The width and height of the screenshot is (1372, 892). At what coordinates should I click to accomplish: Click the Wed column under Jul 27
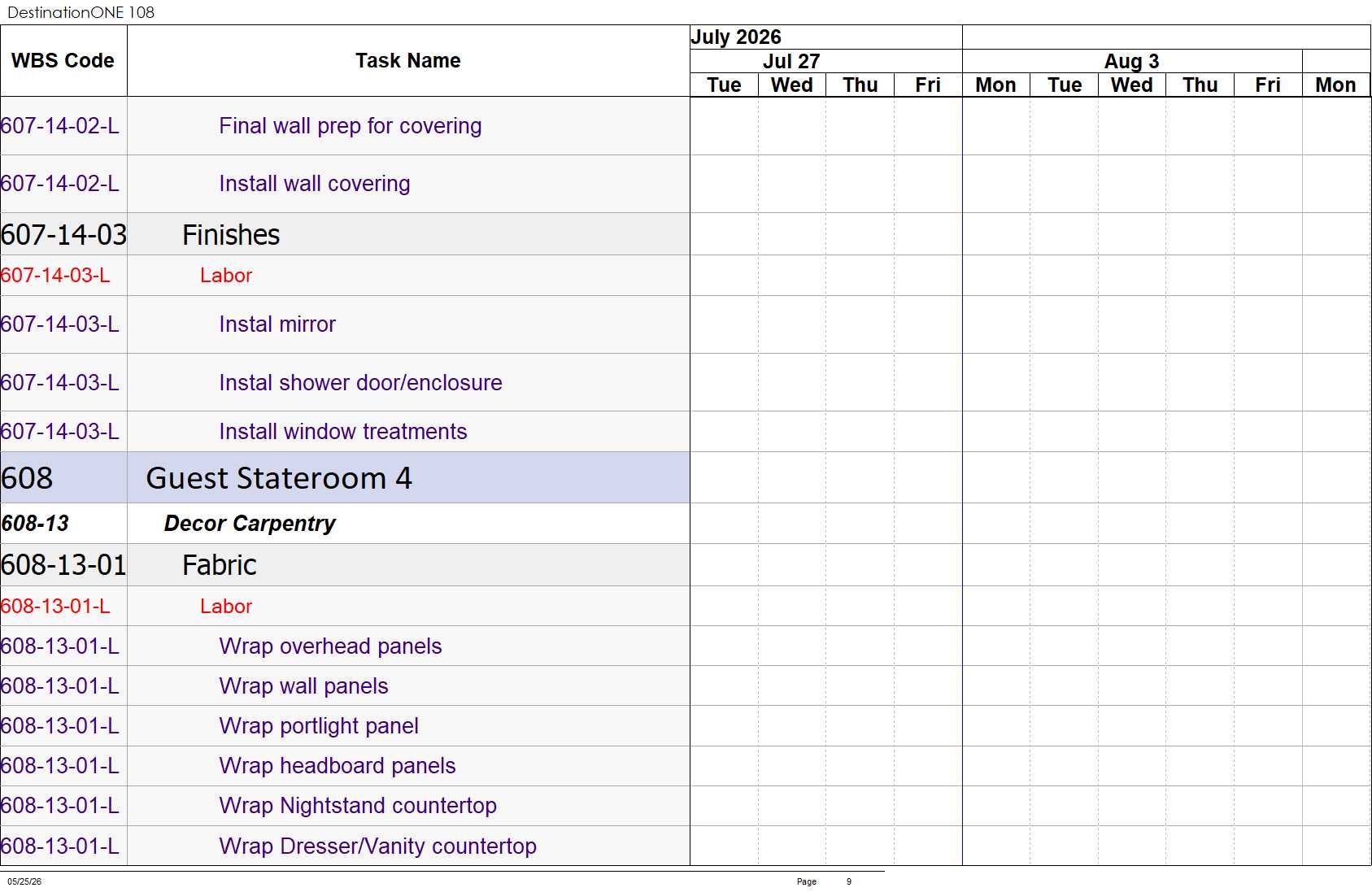(792, 85)
